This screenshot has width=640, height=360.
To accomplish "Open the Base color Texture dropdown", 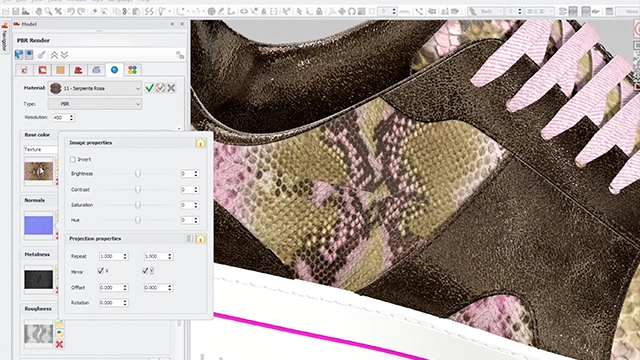I will tap(40, 149).
